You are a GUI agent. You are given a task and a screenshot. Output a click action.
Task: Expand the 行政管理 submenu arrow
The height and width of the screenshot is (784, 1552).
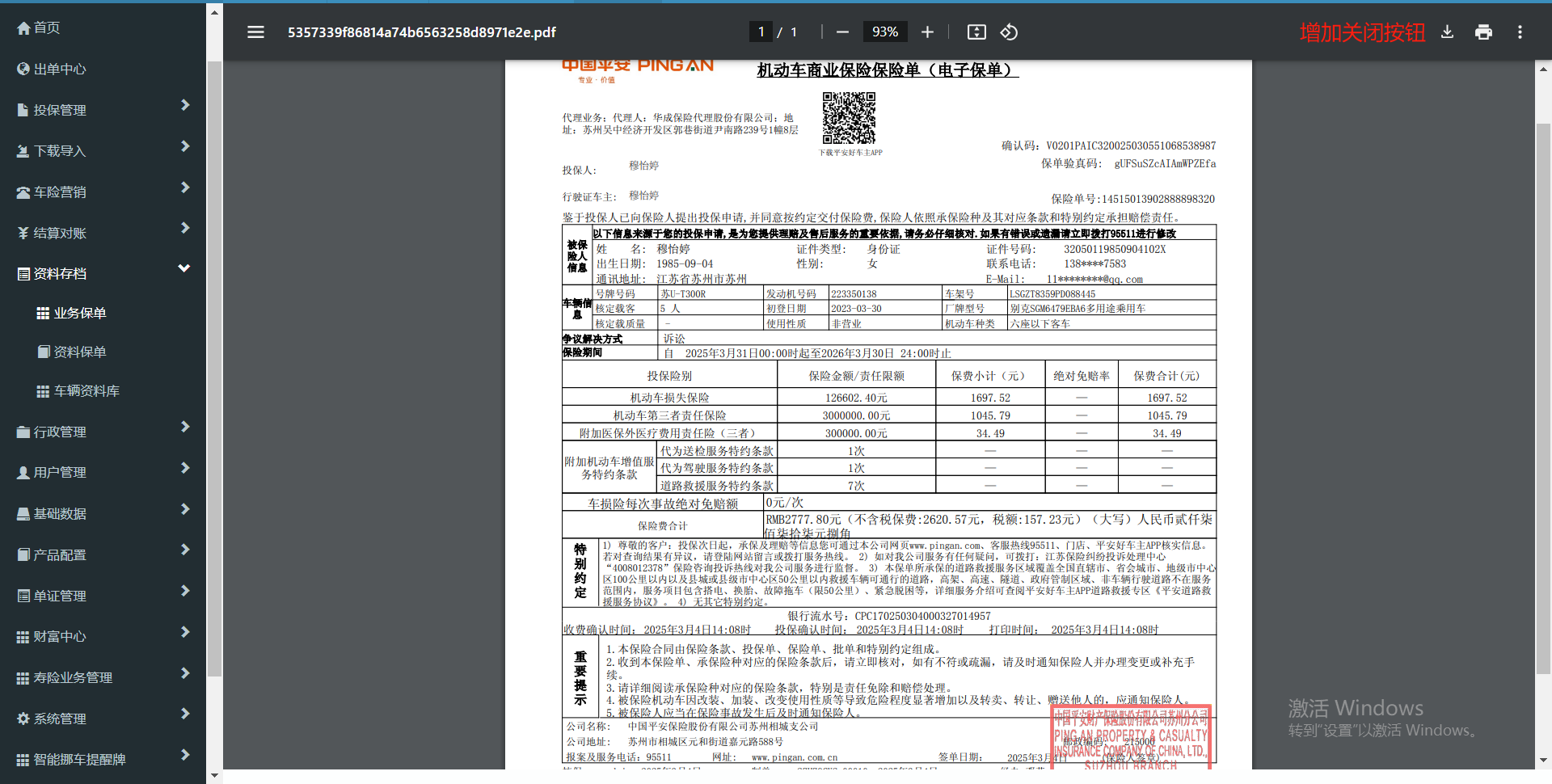coord(185,427)
